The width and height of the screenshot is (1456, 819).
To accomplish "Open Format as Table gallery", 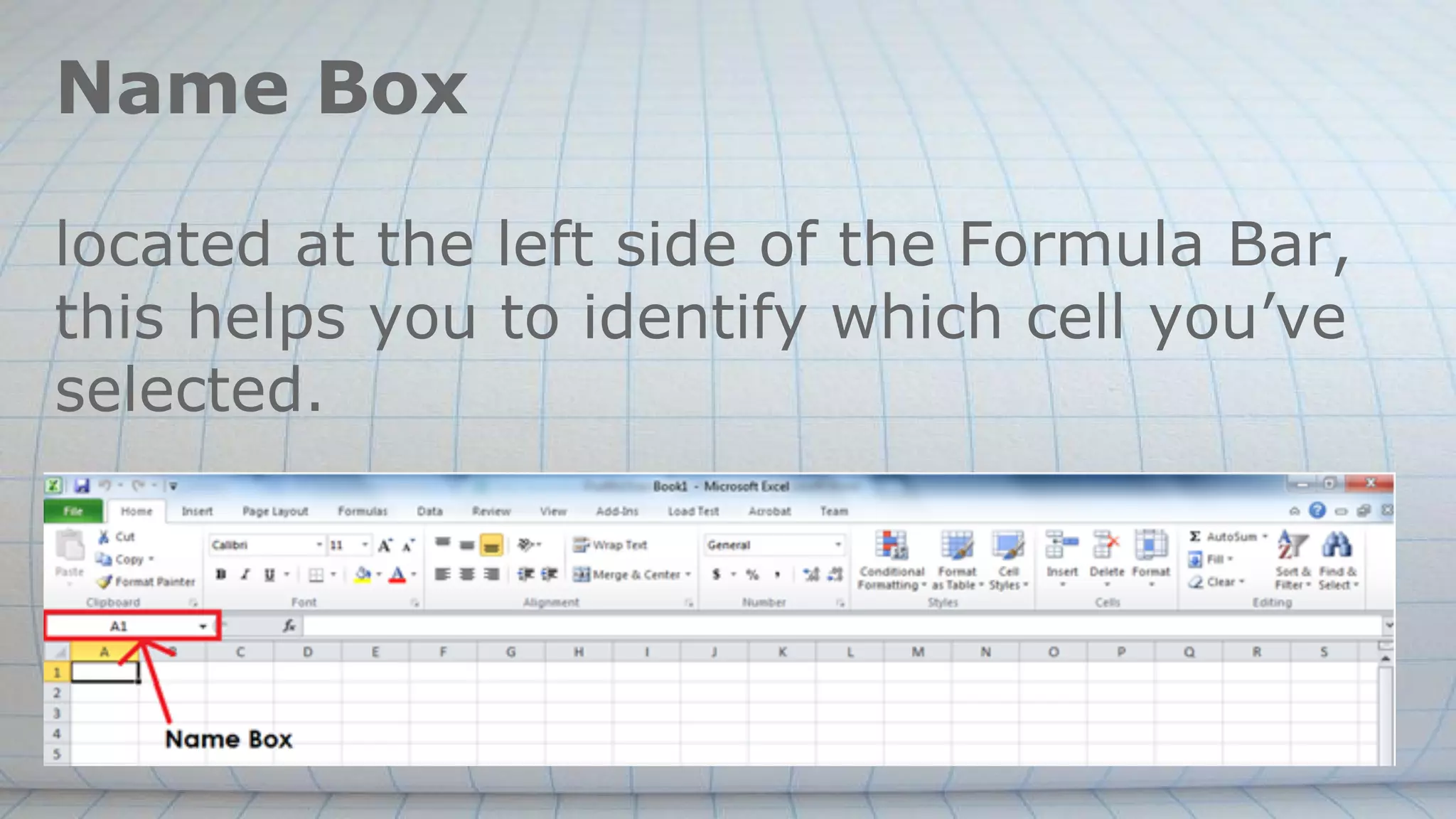I will (957, 560).
